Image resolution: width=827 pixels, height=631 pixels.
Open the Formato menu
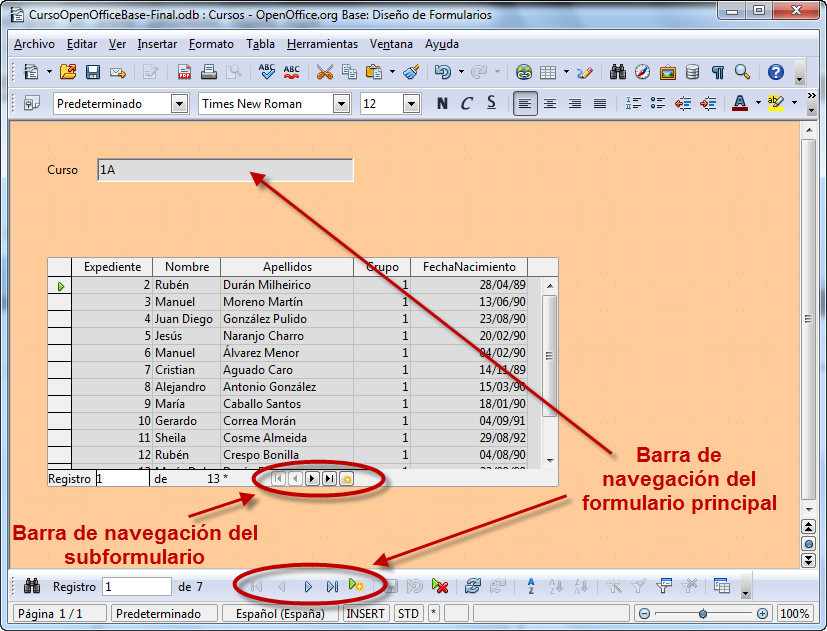click(211, 44)
